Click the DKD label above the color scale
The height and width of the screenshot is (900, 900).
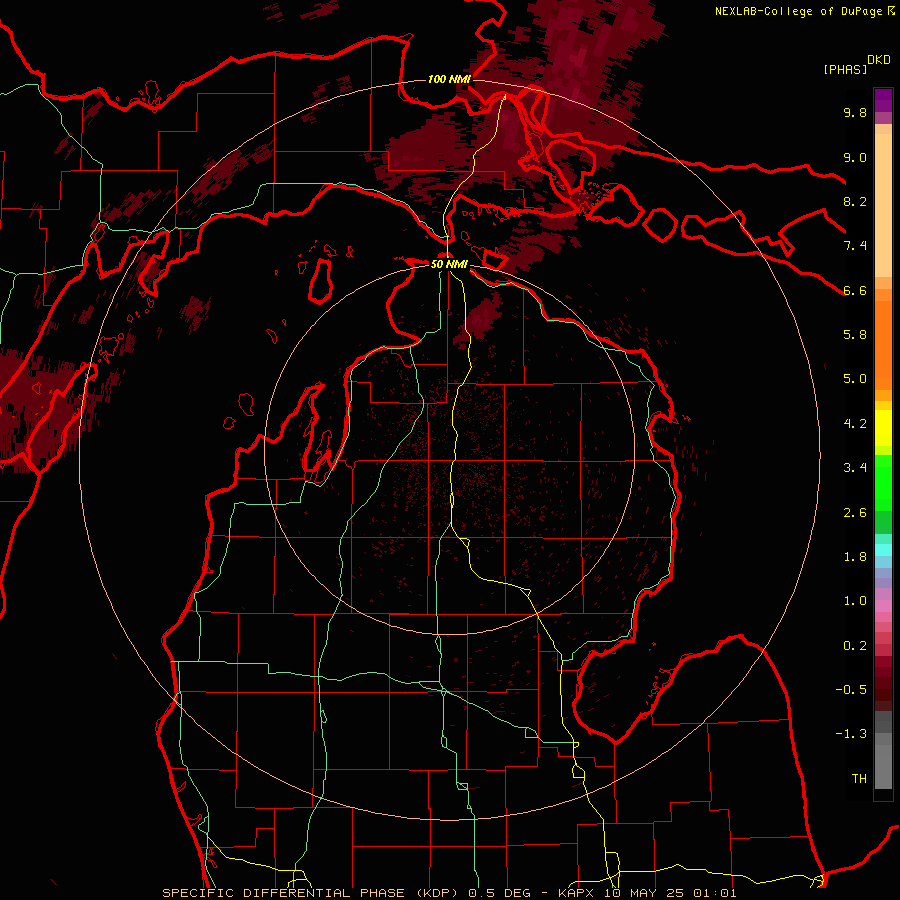coord(879,59)
